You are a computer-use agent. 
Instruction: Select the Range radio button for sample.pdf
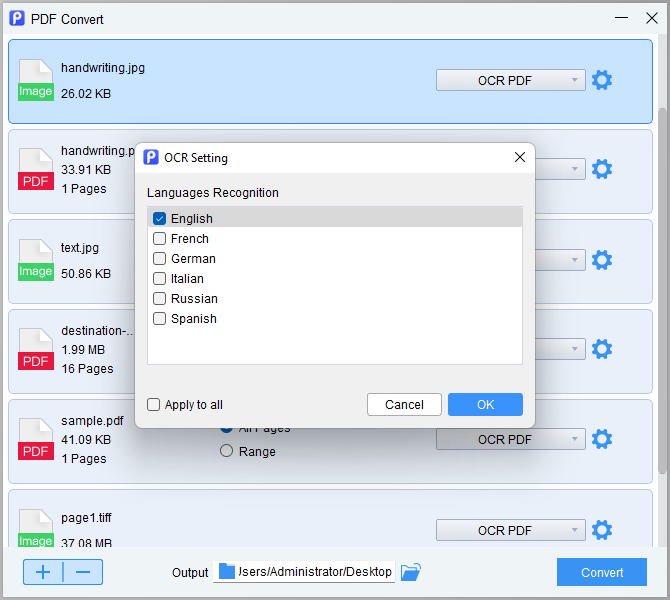pos(226,451)
